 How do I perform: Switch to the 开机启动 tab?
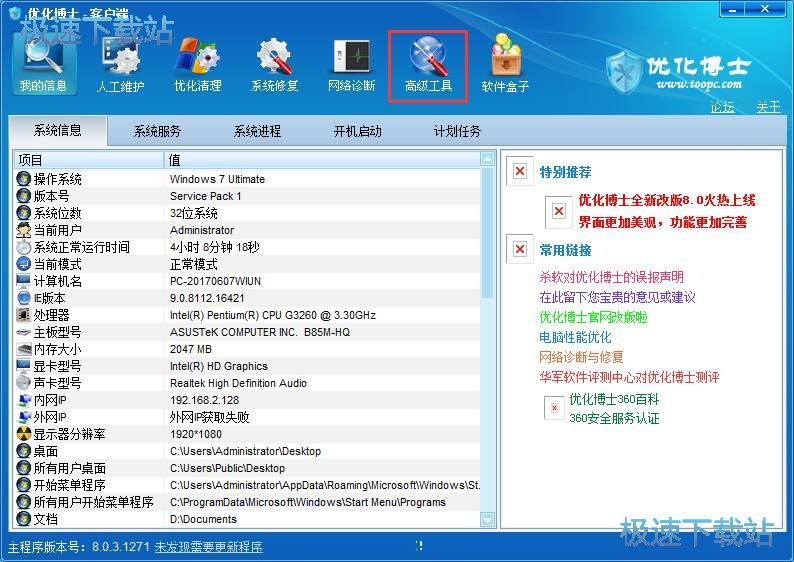(358, 132)
